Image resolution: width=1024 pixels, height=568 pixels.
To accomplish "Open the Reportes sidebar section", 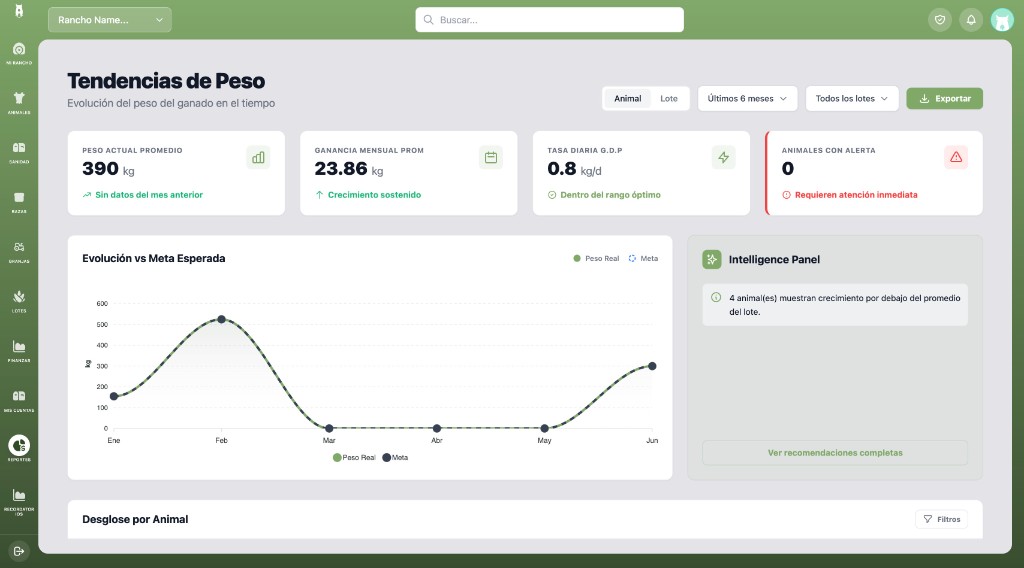I will (19, 449).
